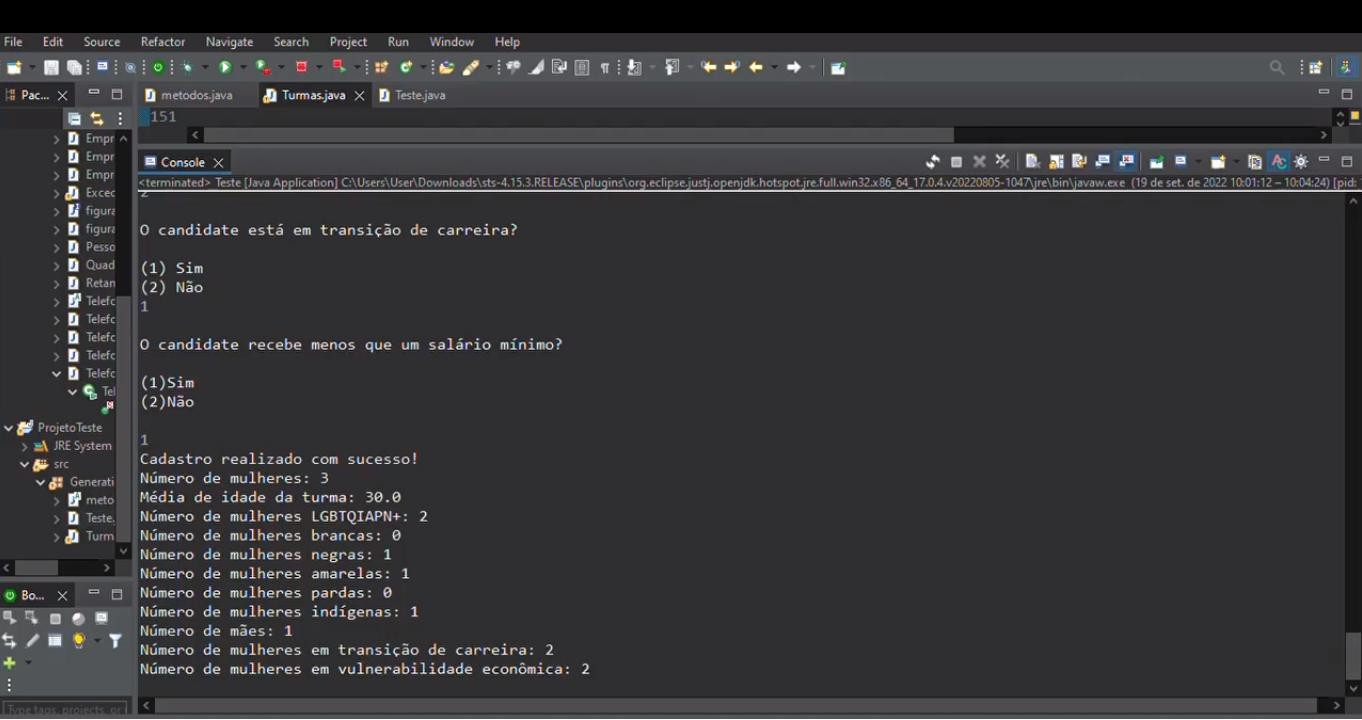Click the Search toolbar icon
The width and height of the screenshot is (1362, 720).
click(1277, 67)
